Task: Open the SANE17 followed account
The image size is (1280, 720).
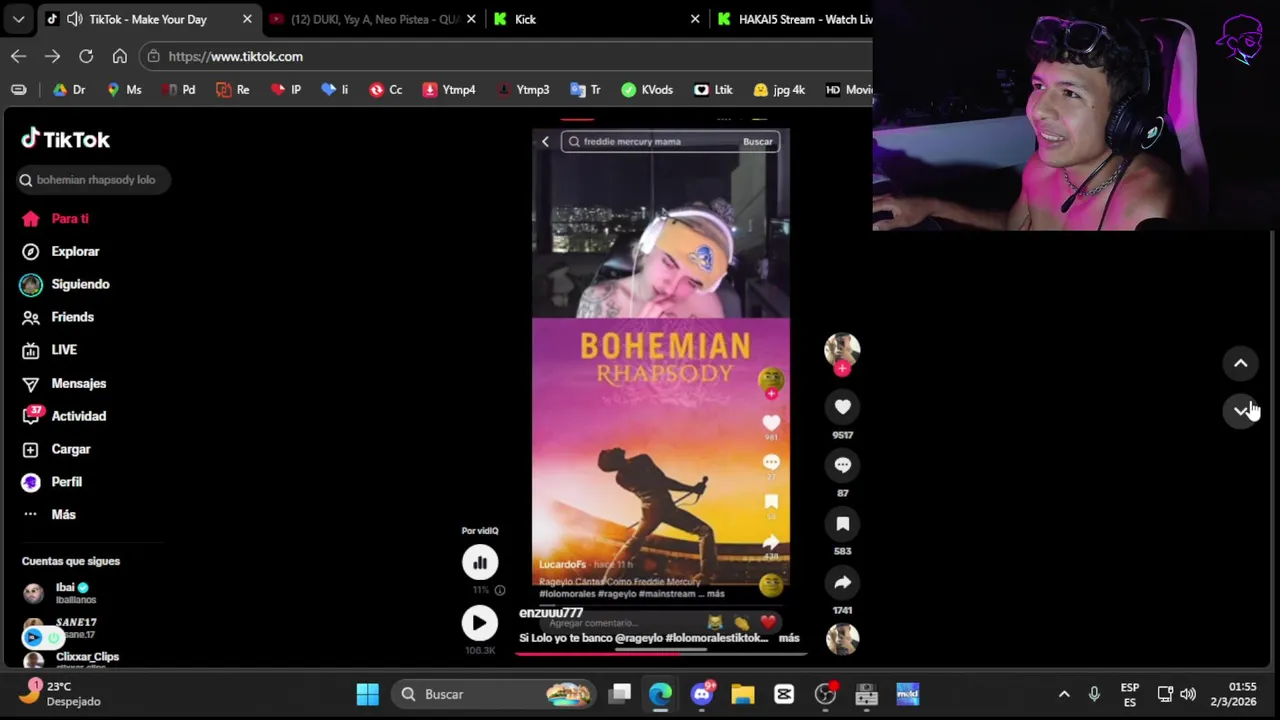Action: [60, 628]
